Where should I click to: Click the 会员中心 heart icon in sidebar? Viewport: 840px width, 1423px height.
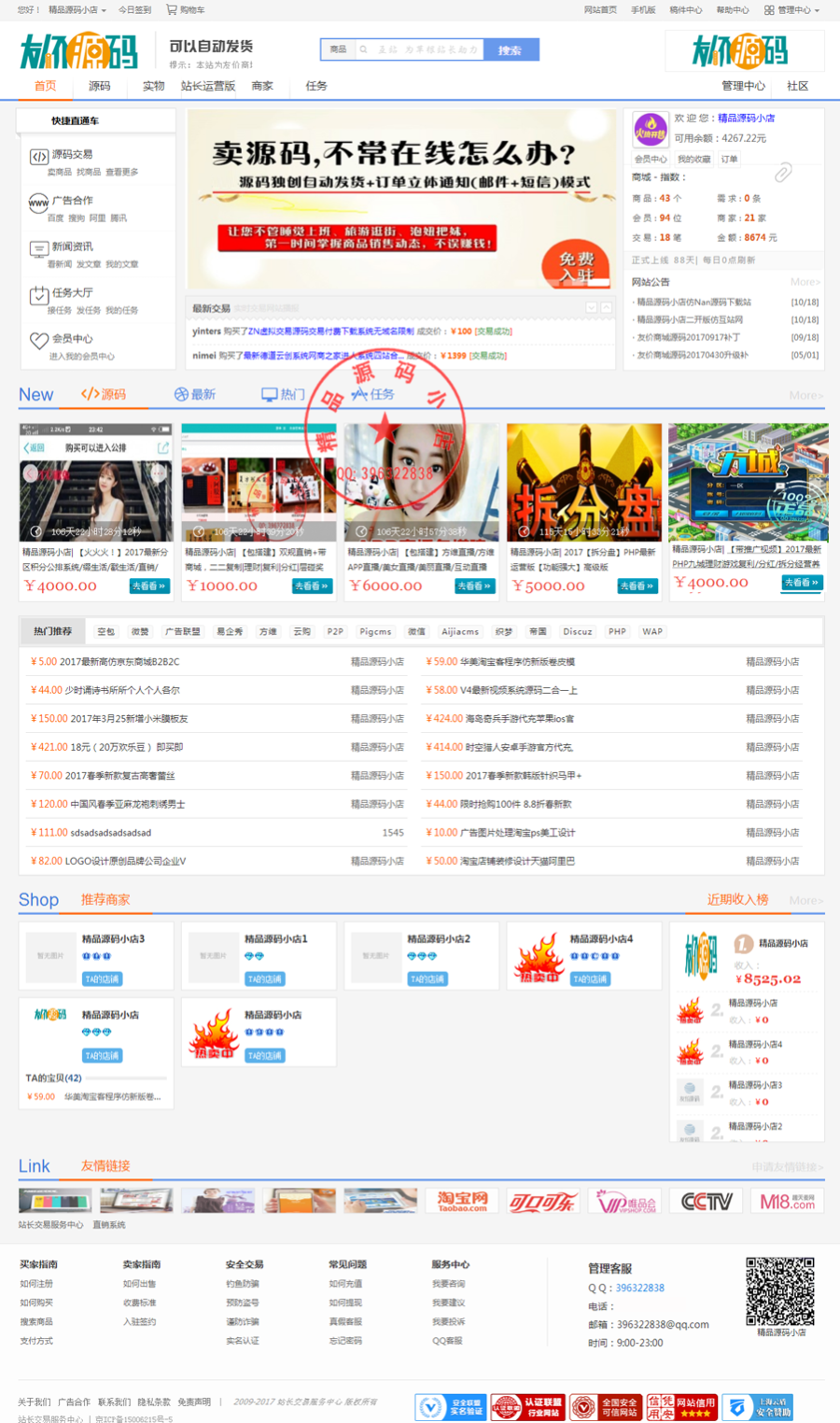click(38, 341)
